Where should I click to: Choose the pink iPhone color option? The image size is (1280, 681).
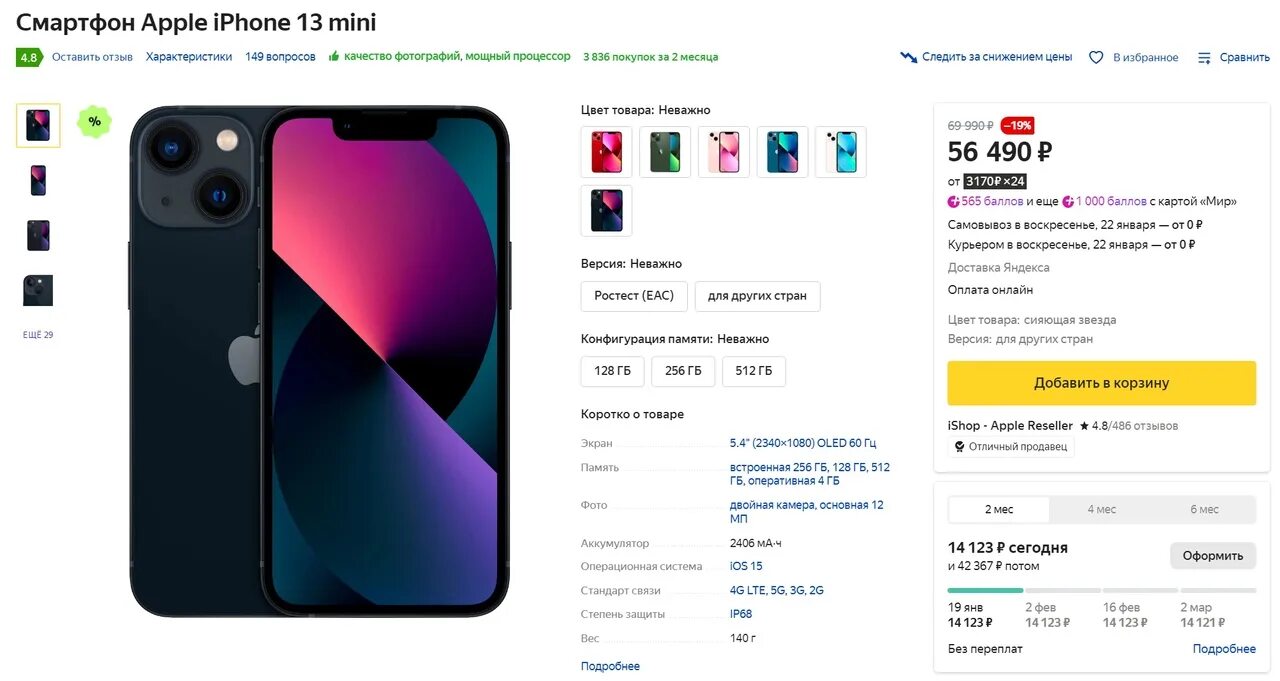[724, 152]
